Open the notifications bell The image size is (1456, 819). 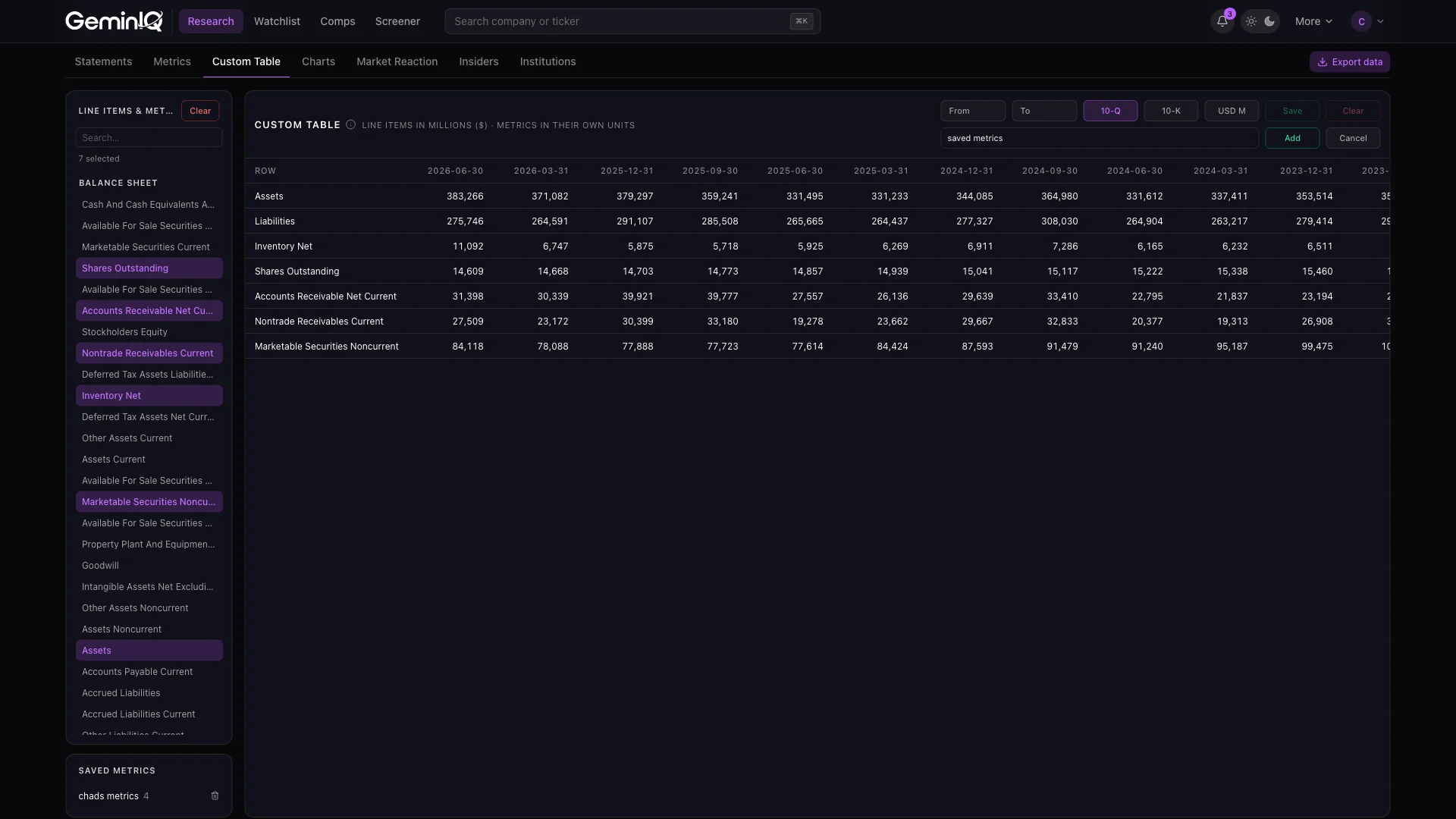1222,21
